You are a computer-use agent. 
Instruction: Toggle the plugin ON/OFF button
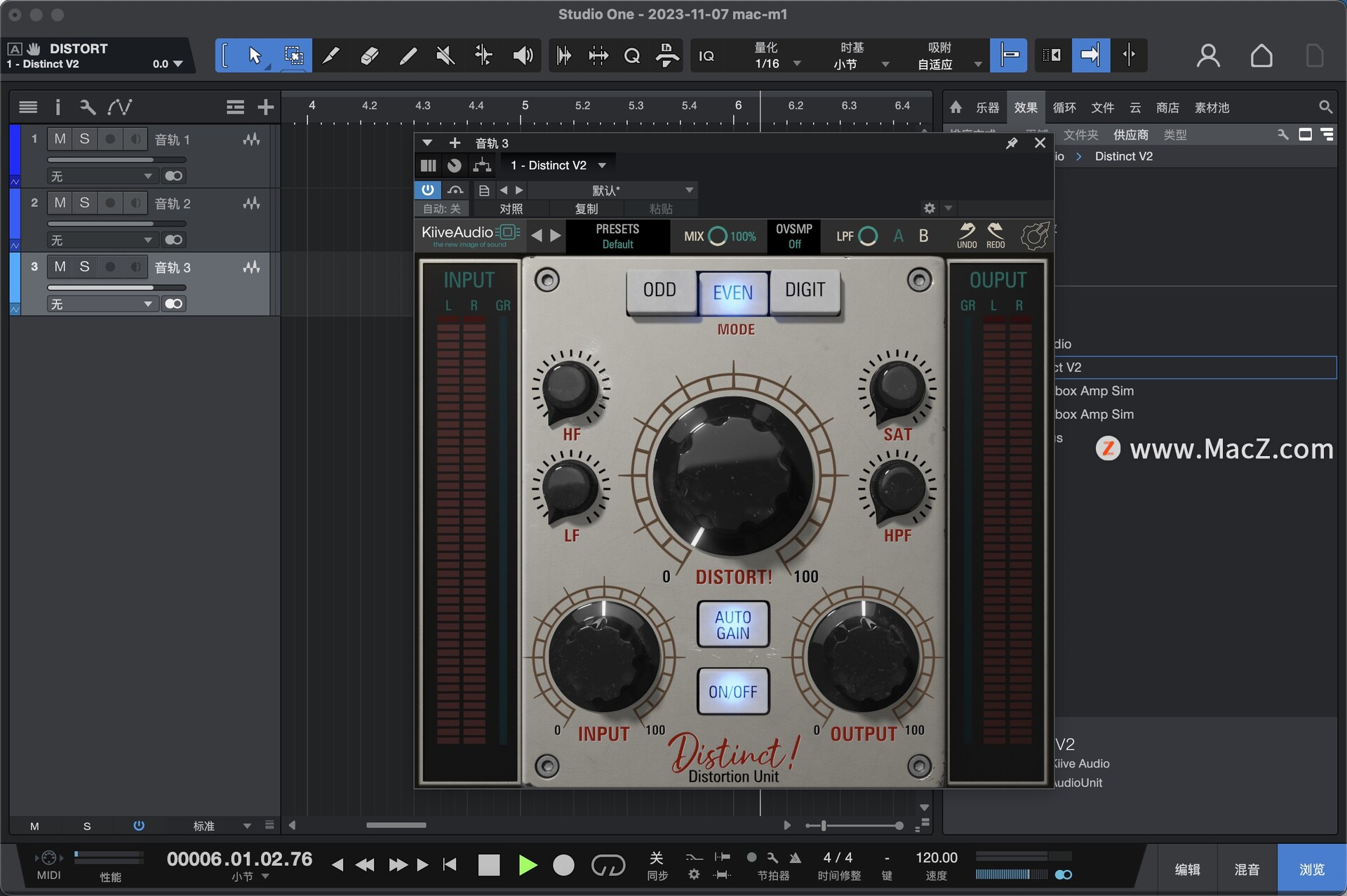733,692
